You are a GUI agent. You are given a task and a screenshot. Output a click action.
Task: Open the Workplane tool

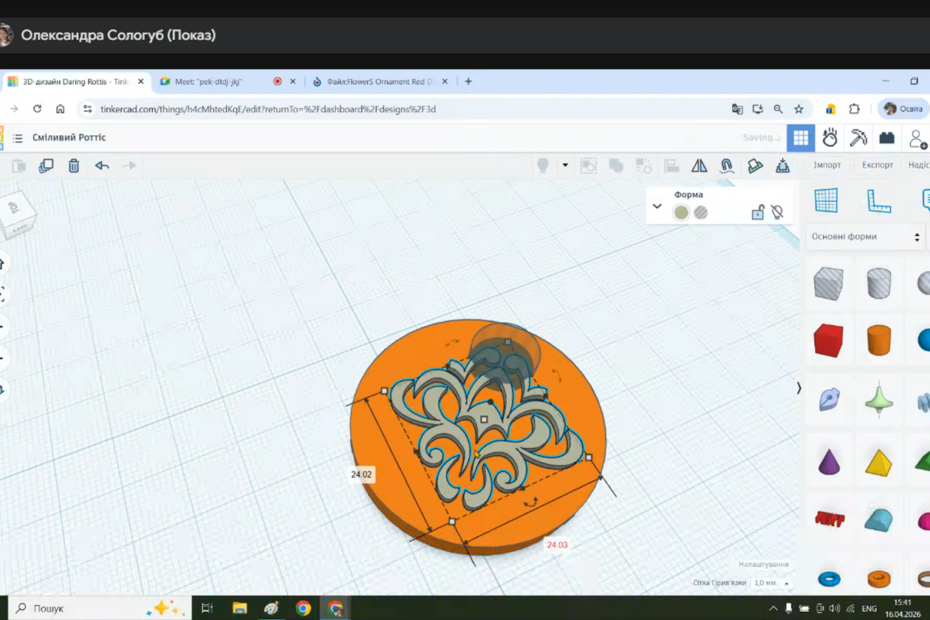pos(826,200)
